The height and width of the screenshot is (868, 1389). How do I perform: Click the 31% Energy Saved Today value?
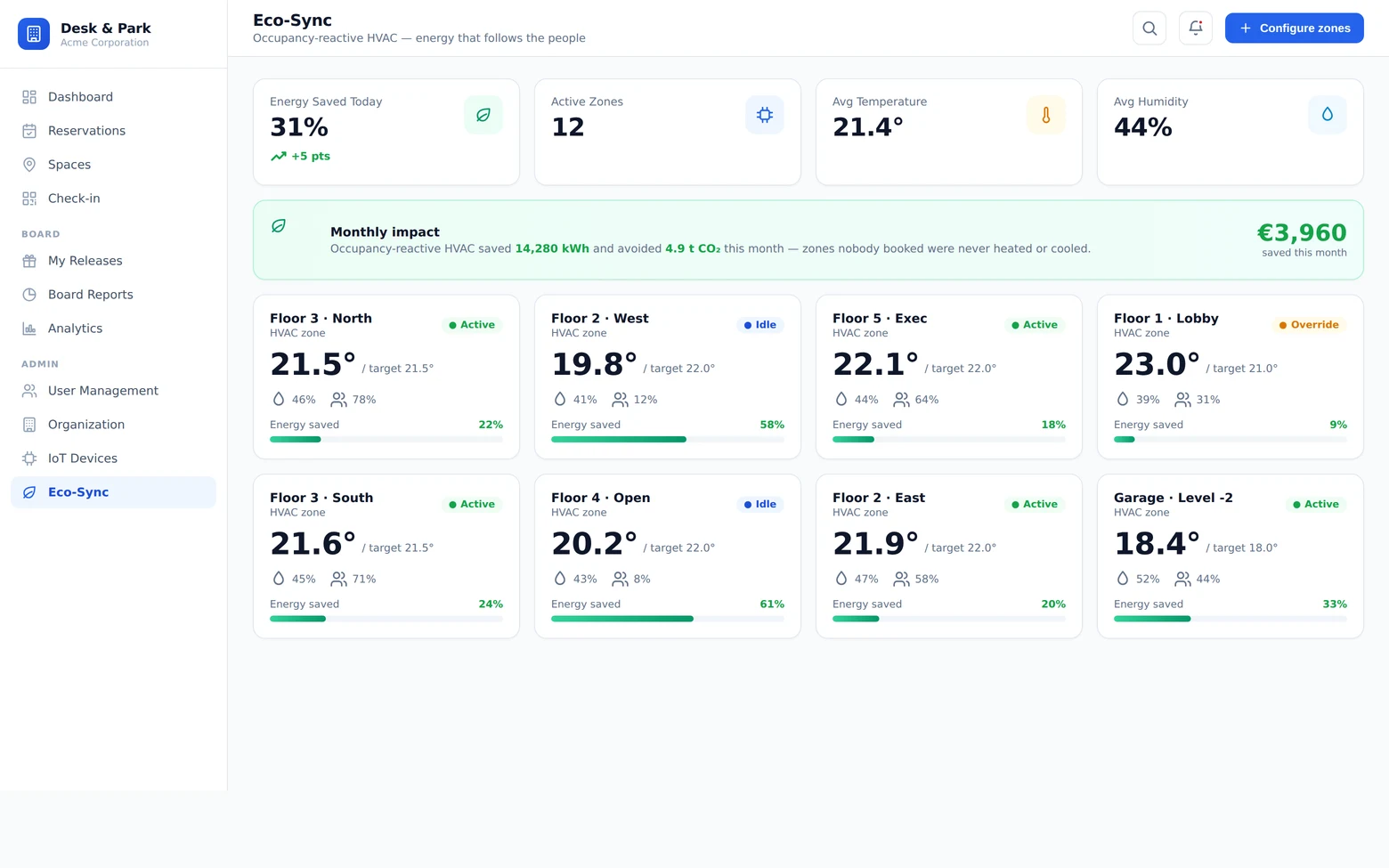(299, 127)
